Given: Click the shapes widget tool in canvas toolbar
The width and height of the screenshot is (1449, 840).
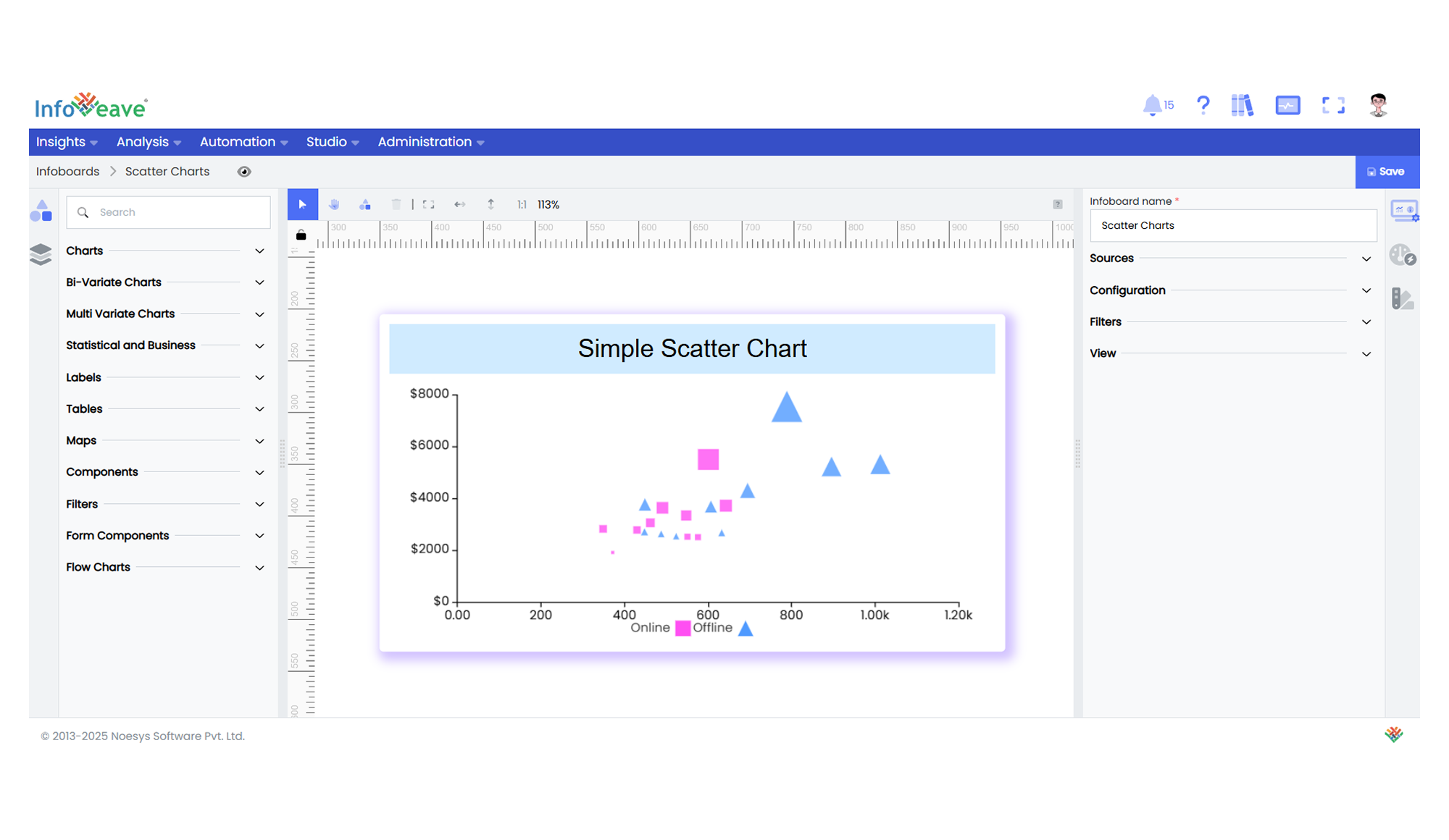Looking at the screenshot, I should tap(365, 204).
